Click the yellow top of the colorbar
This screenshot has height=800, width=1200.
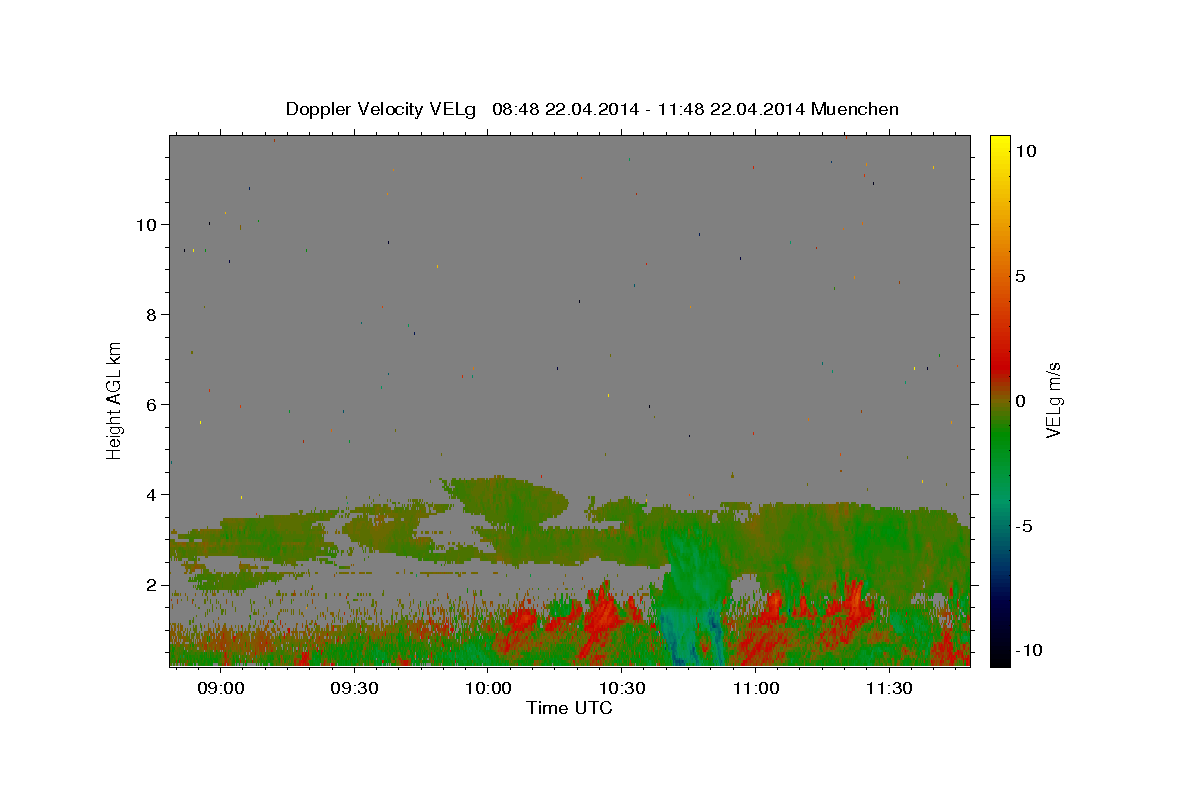[x=999, y=145]
